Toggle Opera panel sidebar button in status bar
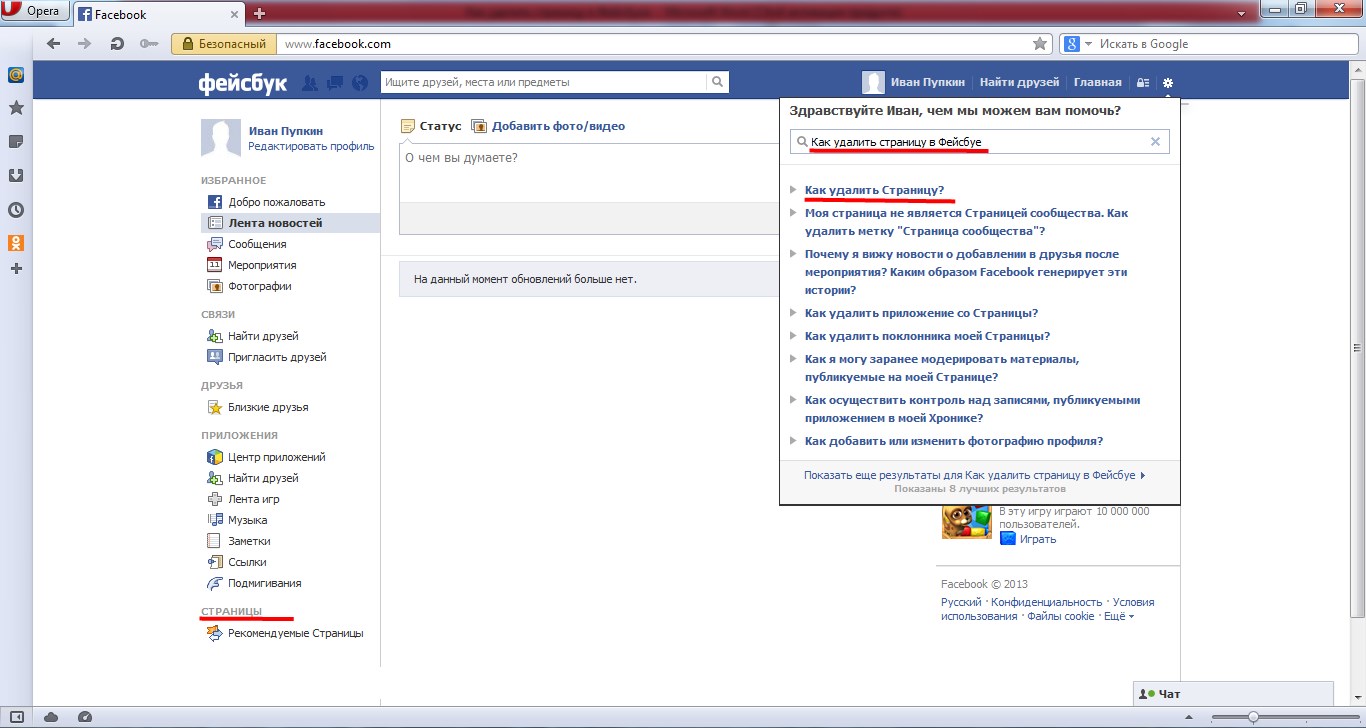 click(x=17, y=716)
